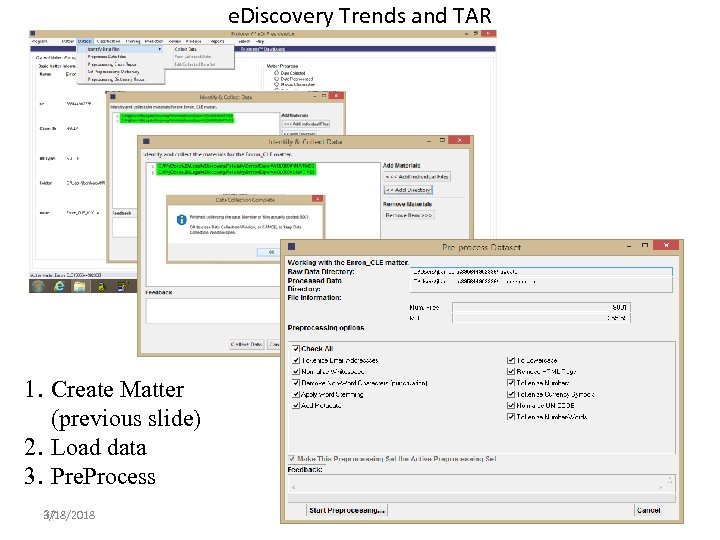The width and height of the screenshot is (720, 540).
Task: Select second green highlighted path in front window
Action: [x=236, y=172]
